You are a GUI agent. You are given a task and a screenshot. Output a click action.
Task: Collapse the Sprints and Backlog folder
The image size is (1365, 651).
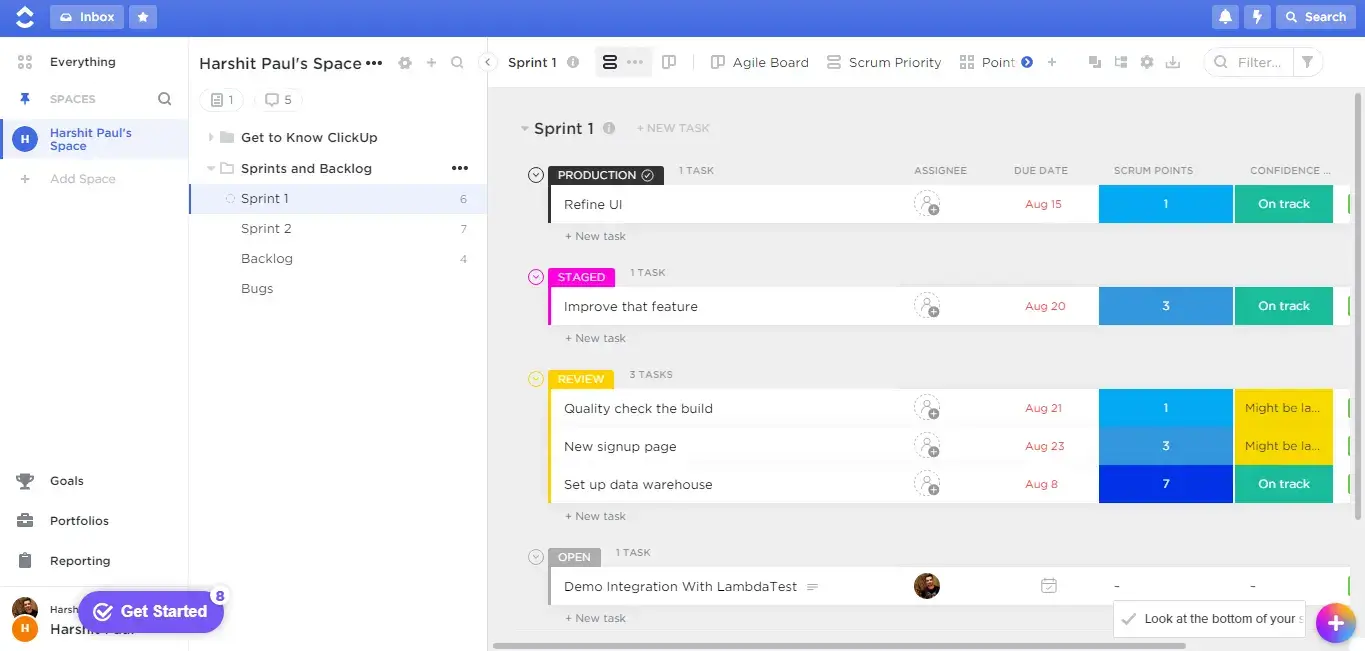[209, 168]
